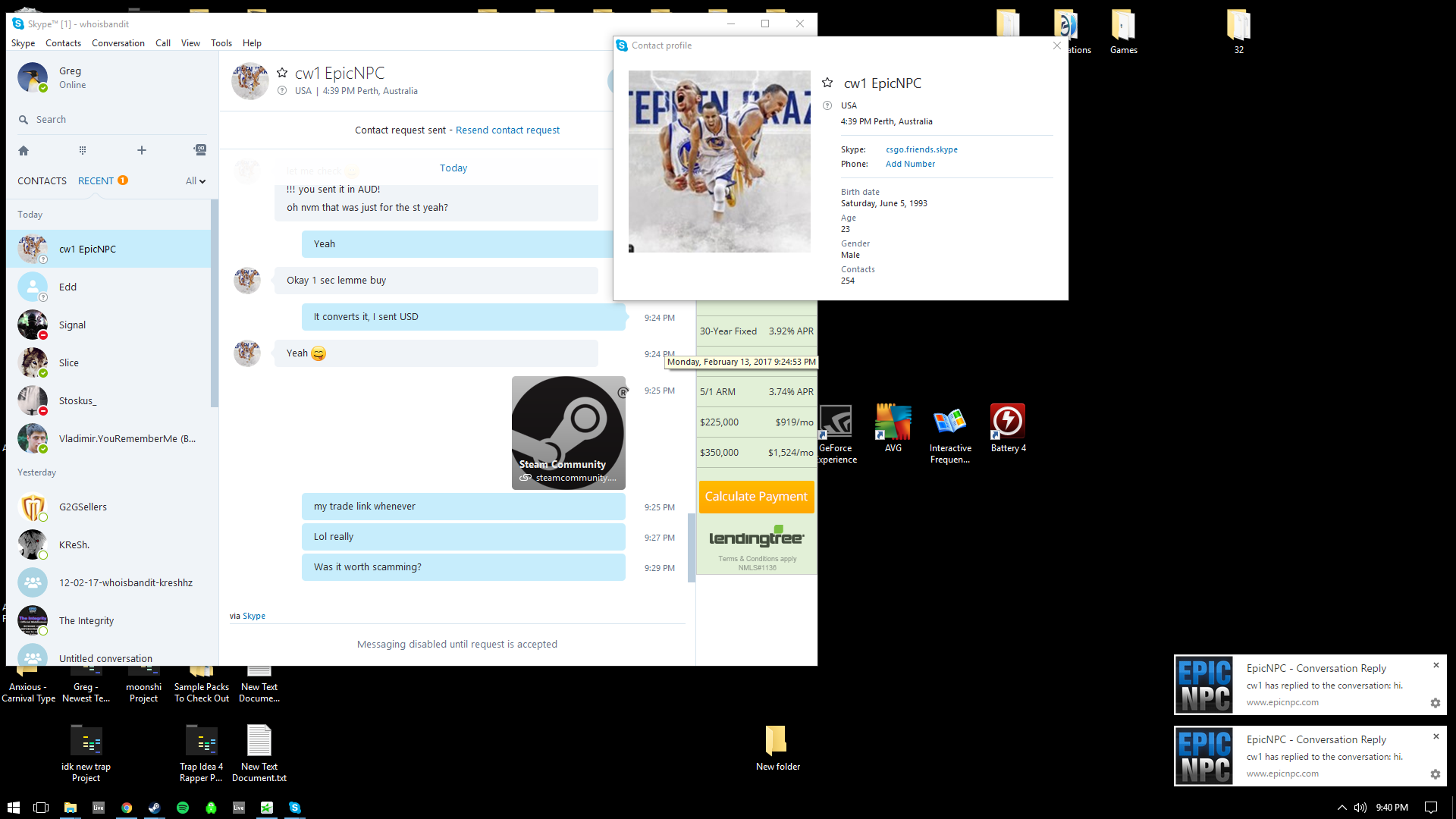The width and height of the screenshot is (1456, 819).
Task: Click the Skype taskbar icon
Action: [295, 808]
